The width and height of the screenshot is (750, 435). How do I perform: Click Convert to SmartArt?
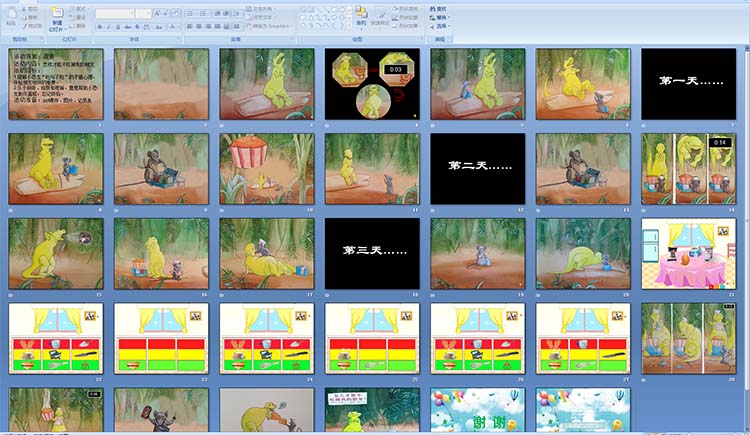269,26
